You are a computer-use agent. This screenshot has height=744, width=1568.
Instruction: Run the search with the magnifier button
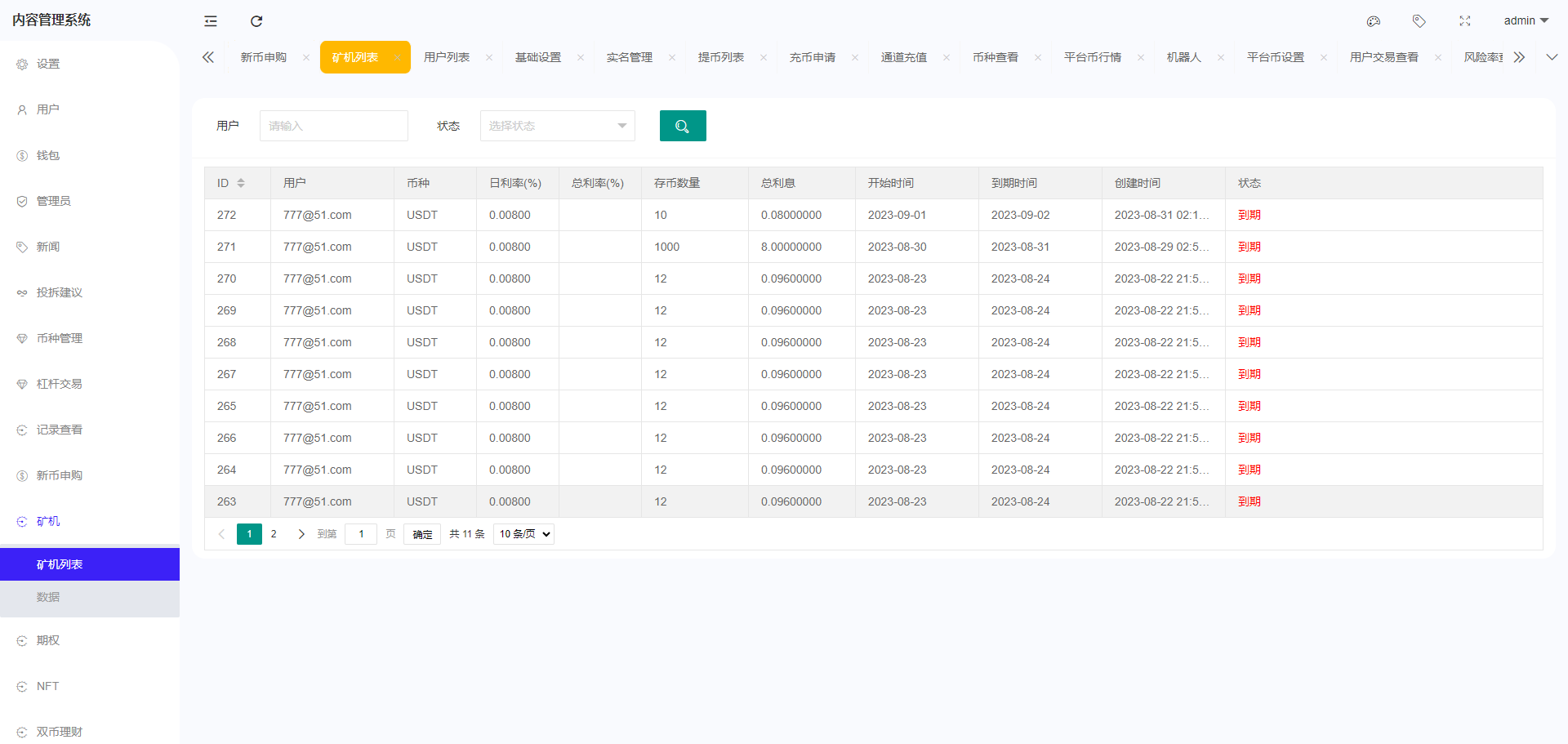[683, 126]
